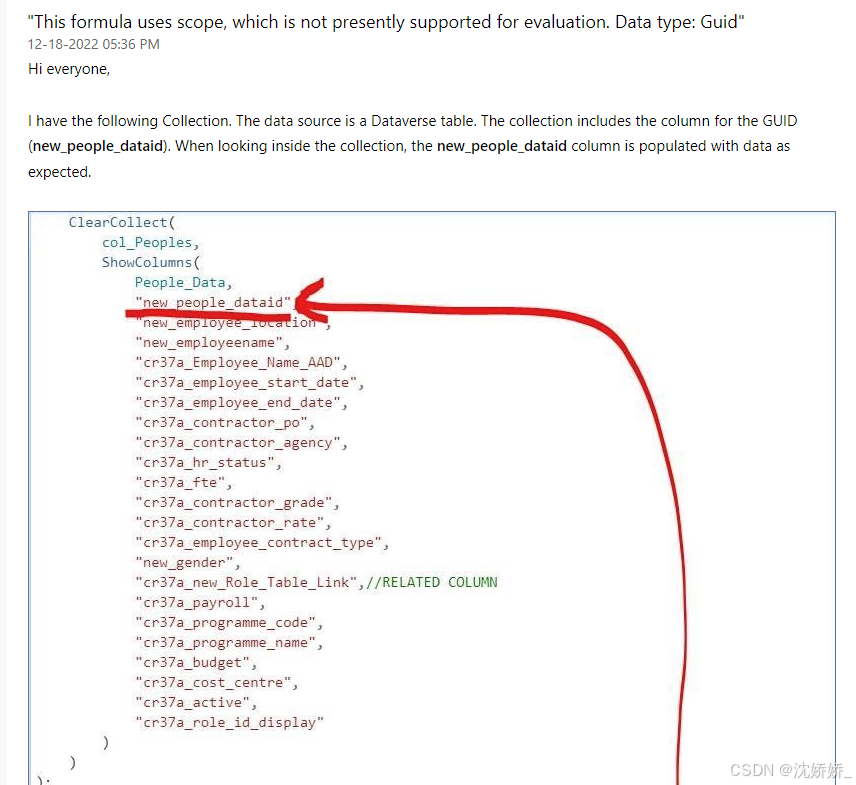
Task: Click the 'Hi everyone,' greeting line
Action: 69,69
